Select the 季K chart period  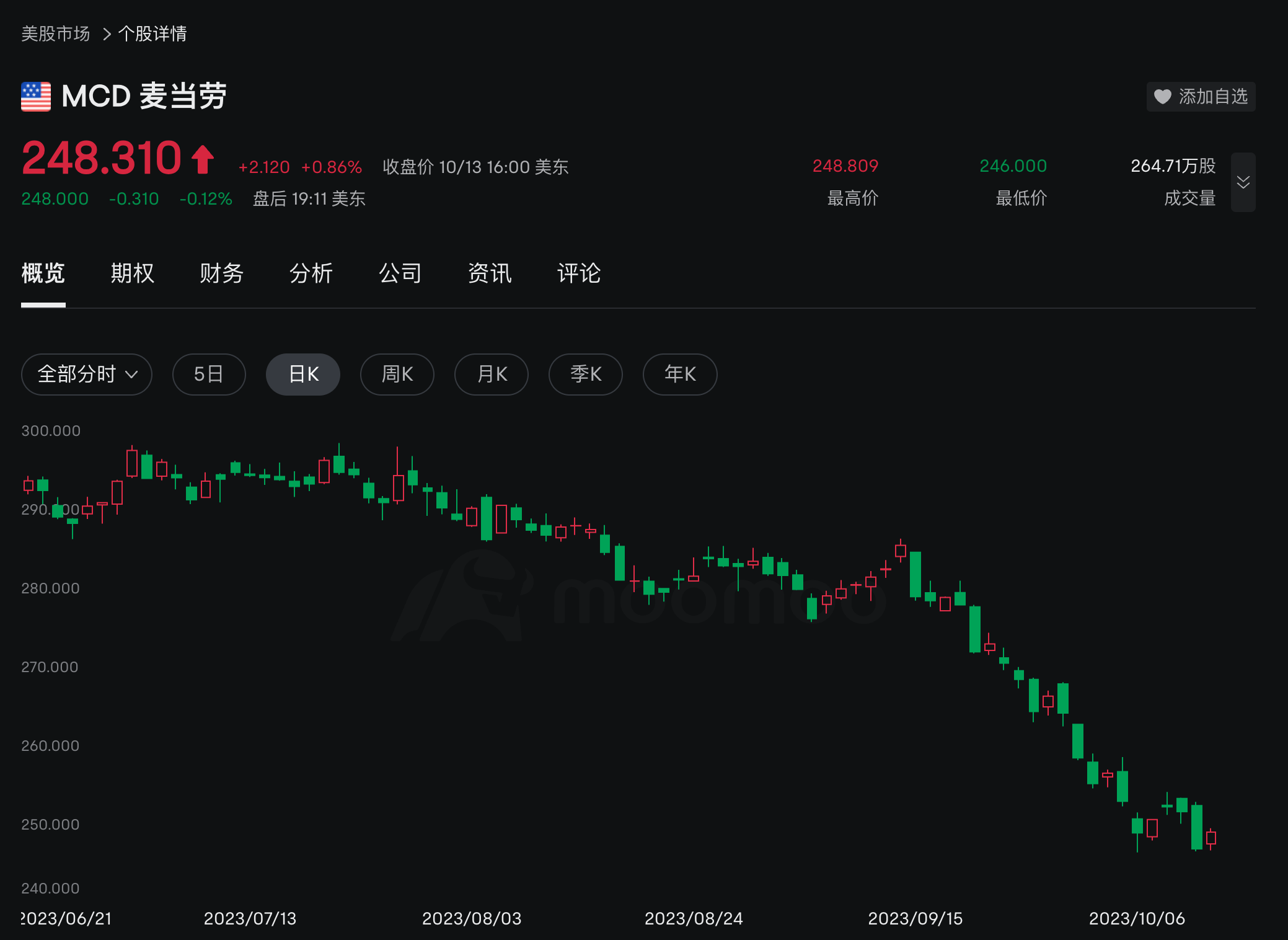(x=585, y=374)
